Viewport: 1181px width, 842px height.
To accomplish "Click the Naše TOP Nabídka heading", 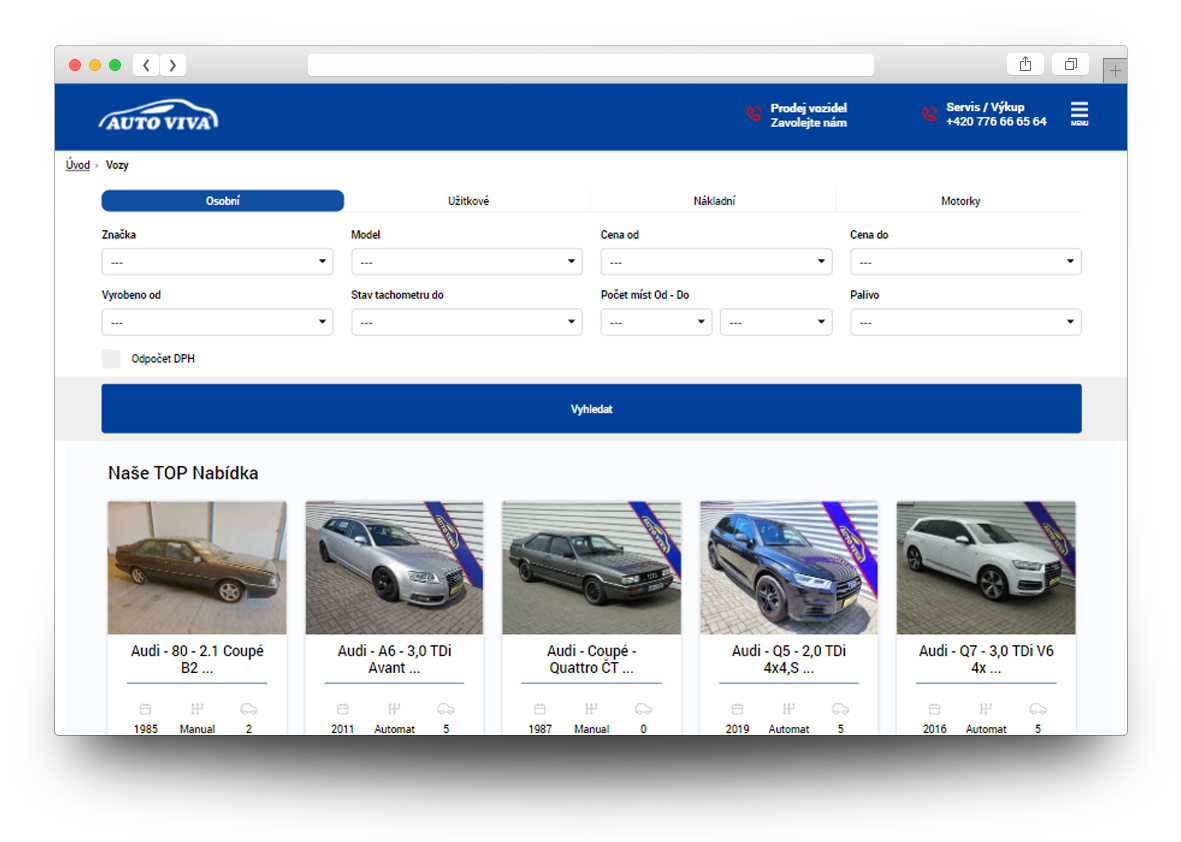I will click(183, 473).
